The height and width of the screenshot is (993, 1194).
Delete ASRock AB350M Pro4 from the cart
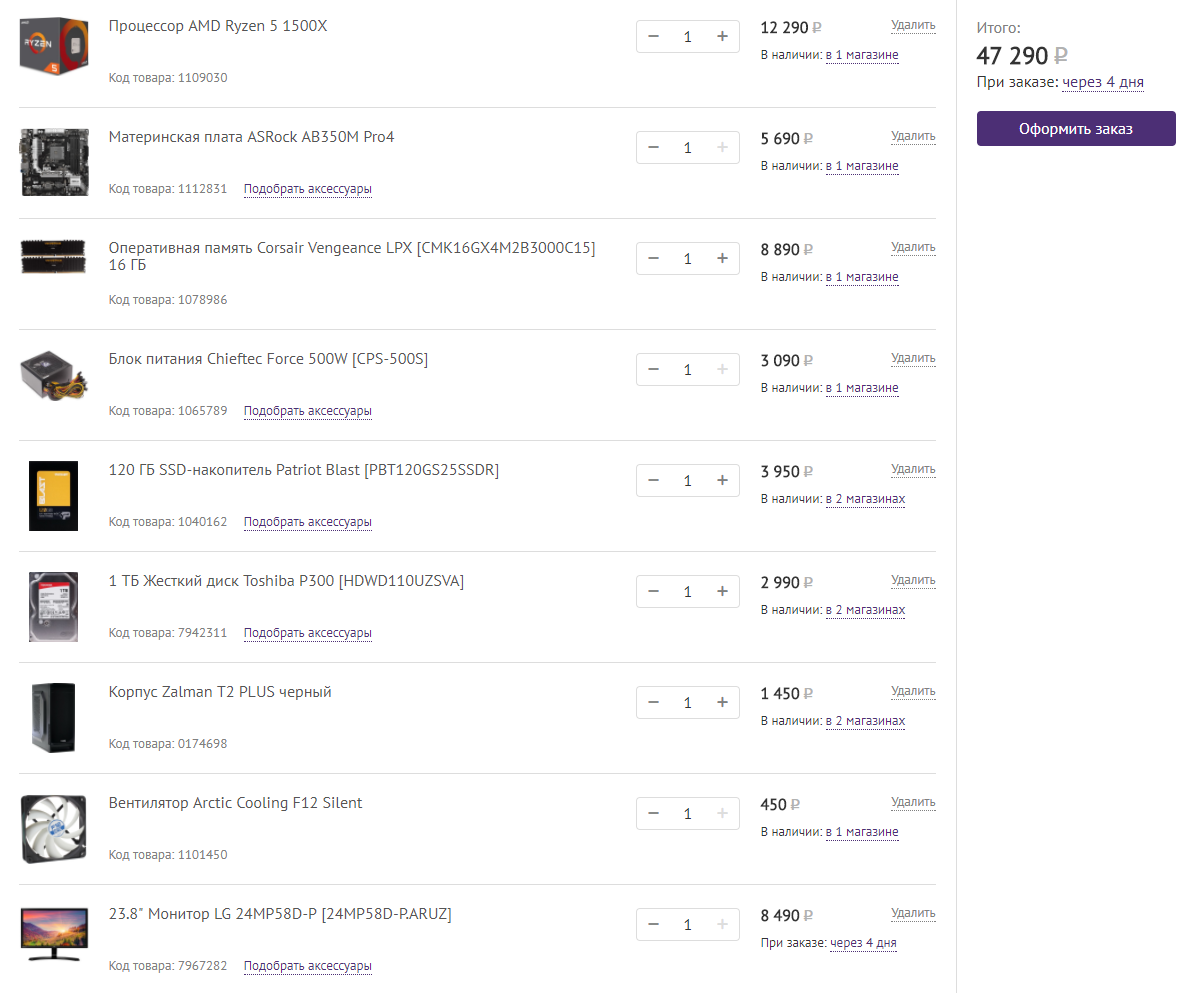pyautogui.click(x=913, y=136)
